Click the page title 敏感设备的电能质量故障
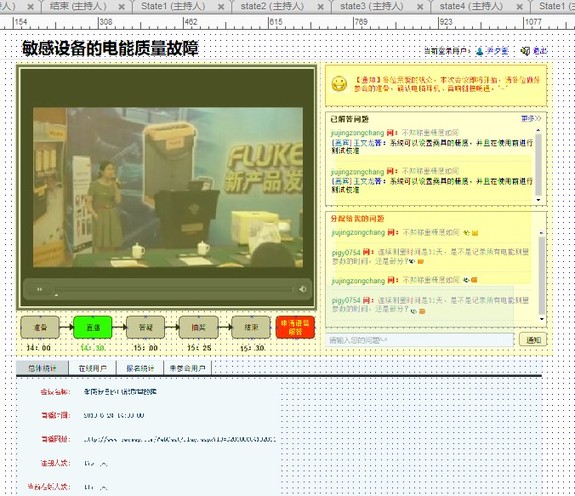The width and height of the screenshot is (575, 496). click(x=110, y=48)
